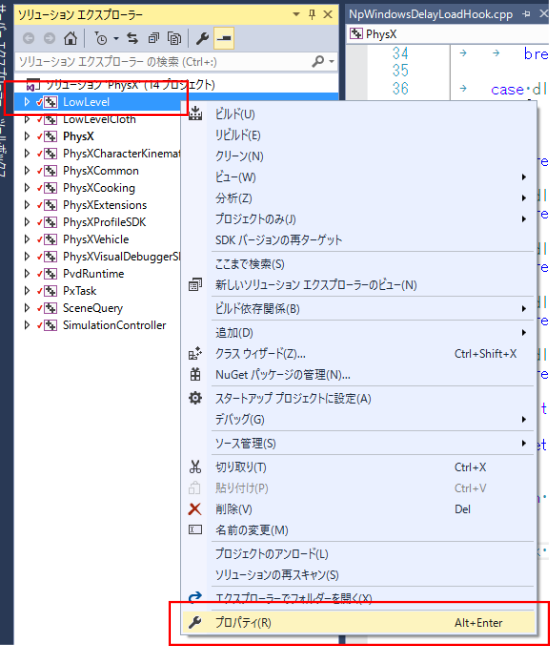Choose 新しいソリューション エクスプローラーのビュー(N)
This screenshot has height=646, width=550.
[359, 285]
